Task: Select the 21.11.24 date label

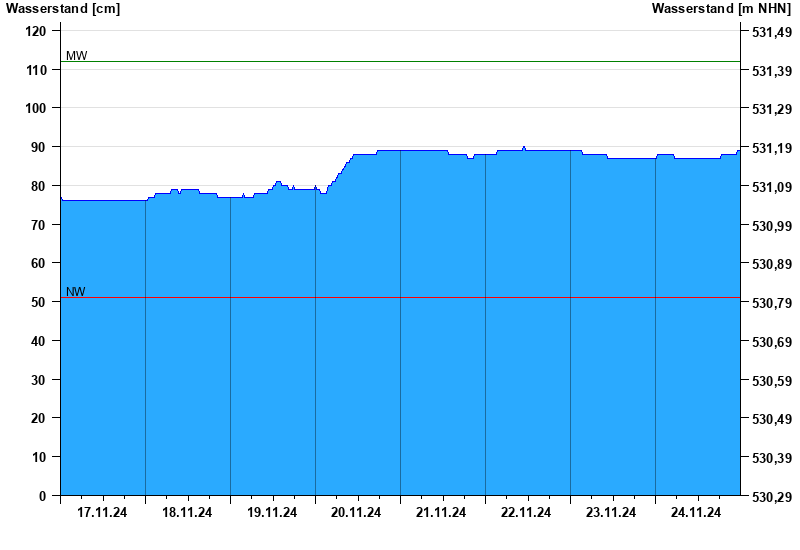Action: [441, 512]
